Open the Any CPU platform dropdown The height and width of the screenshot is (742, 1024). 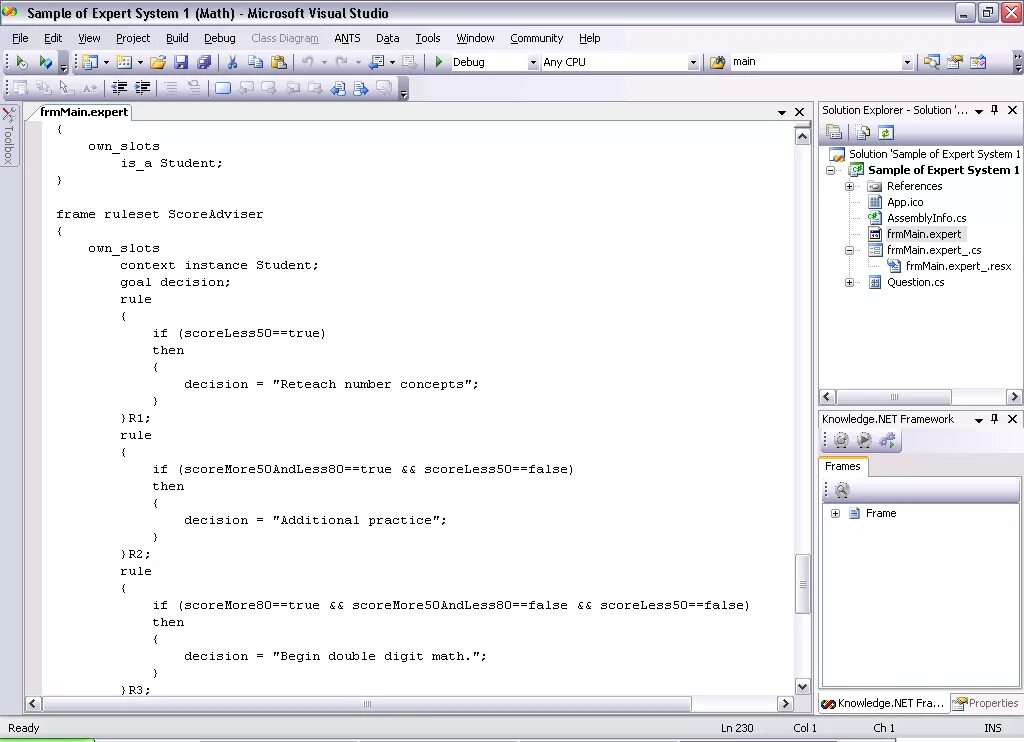tap(693, 63)
